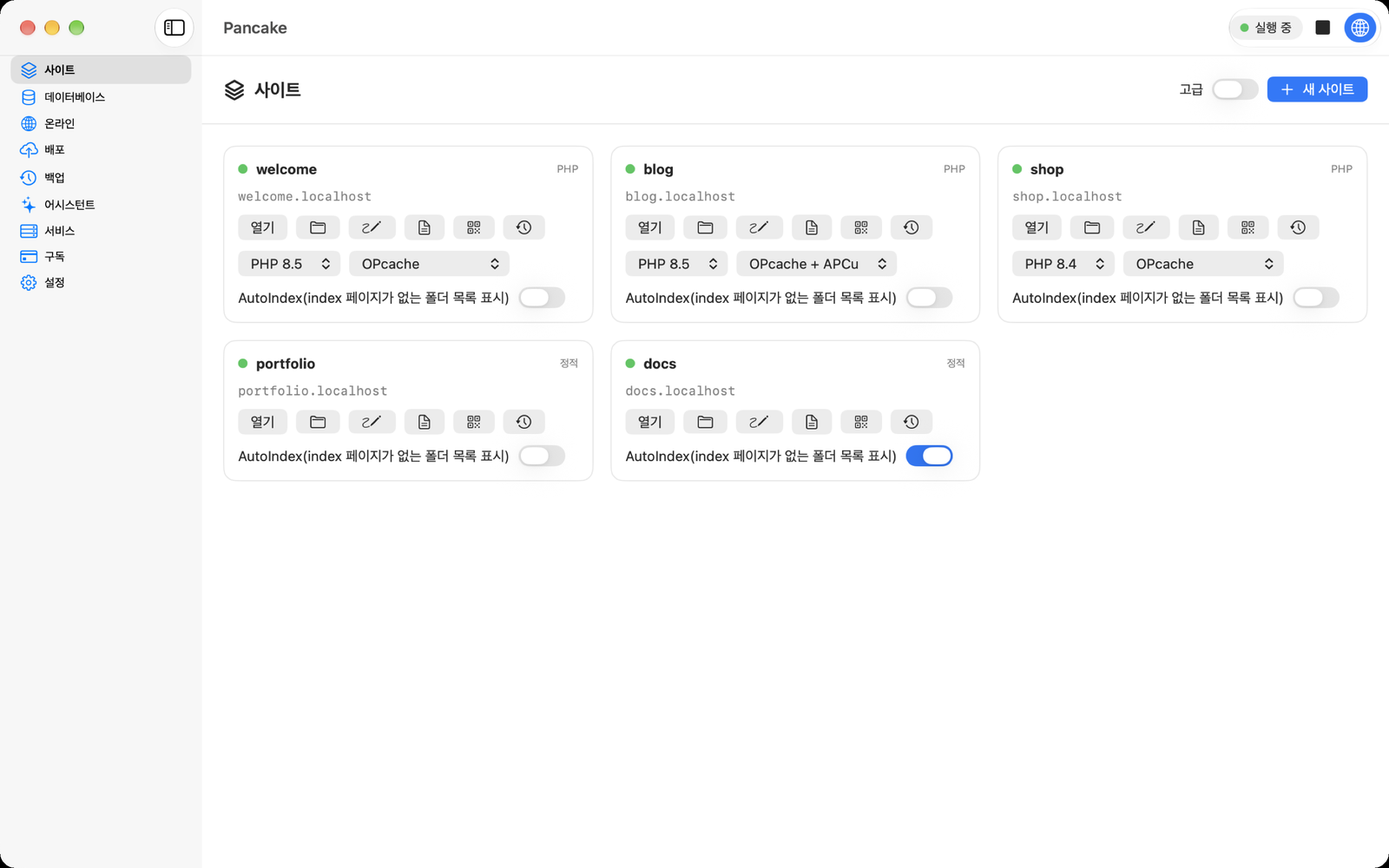The width and height of the screenshot is (1389, 868).
Task: View portfolio site document icon
Action: click(x=425, y=422)
